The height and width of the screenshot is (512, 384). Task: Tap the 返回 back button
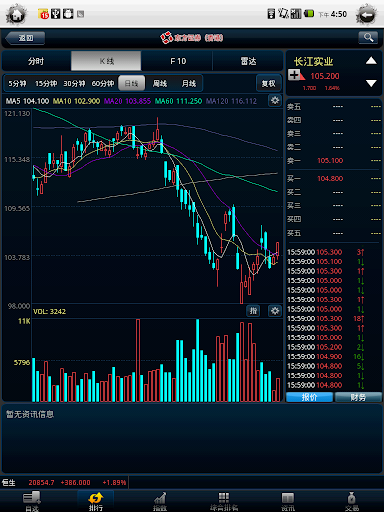coord(25,38)
